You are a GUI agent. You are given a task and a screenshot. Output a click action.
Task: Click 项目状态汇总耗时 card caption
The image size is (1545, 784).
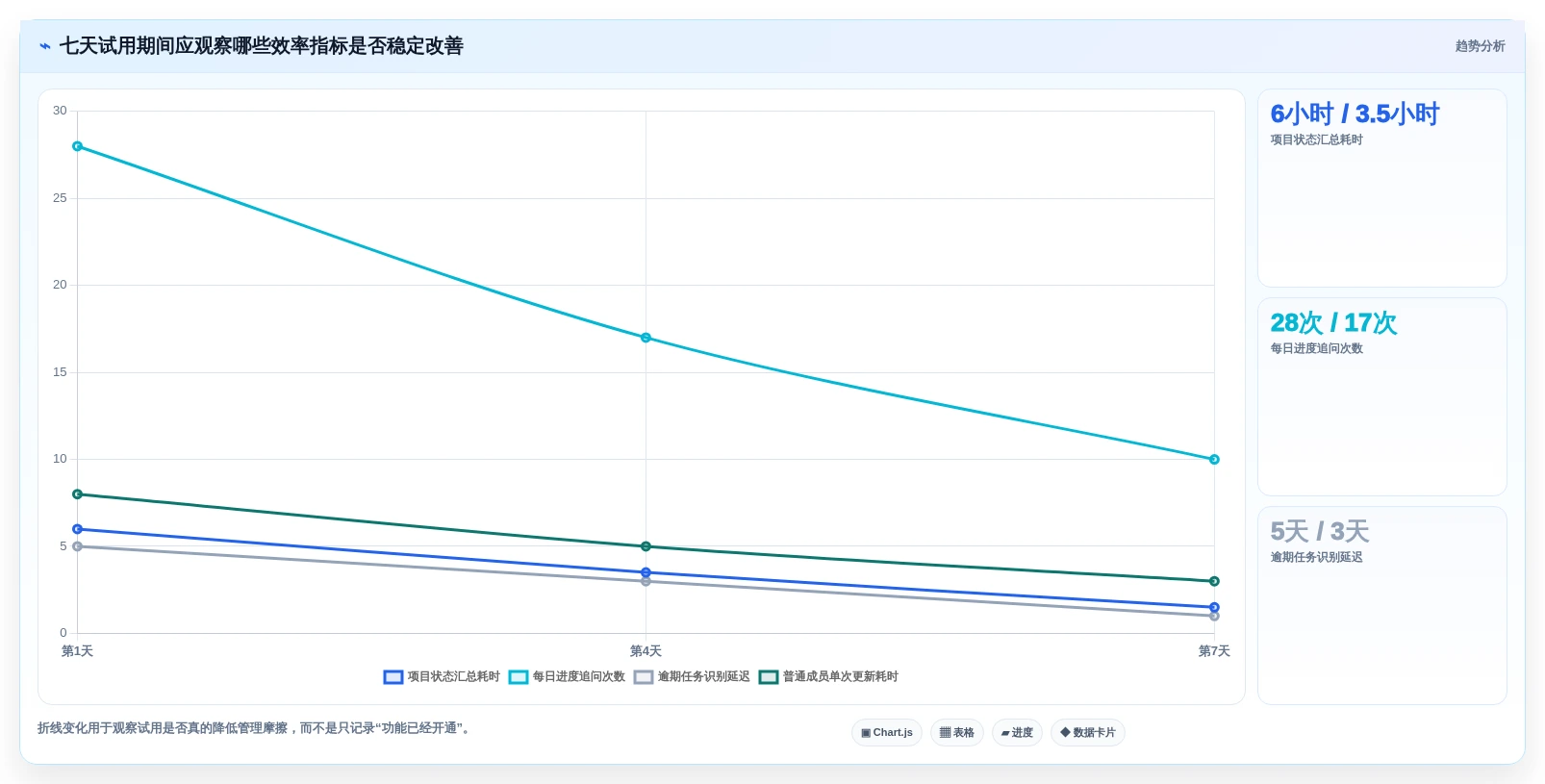coord(1316,140)
